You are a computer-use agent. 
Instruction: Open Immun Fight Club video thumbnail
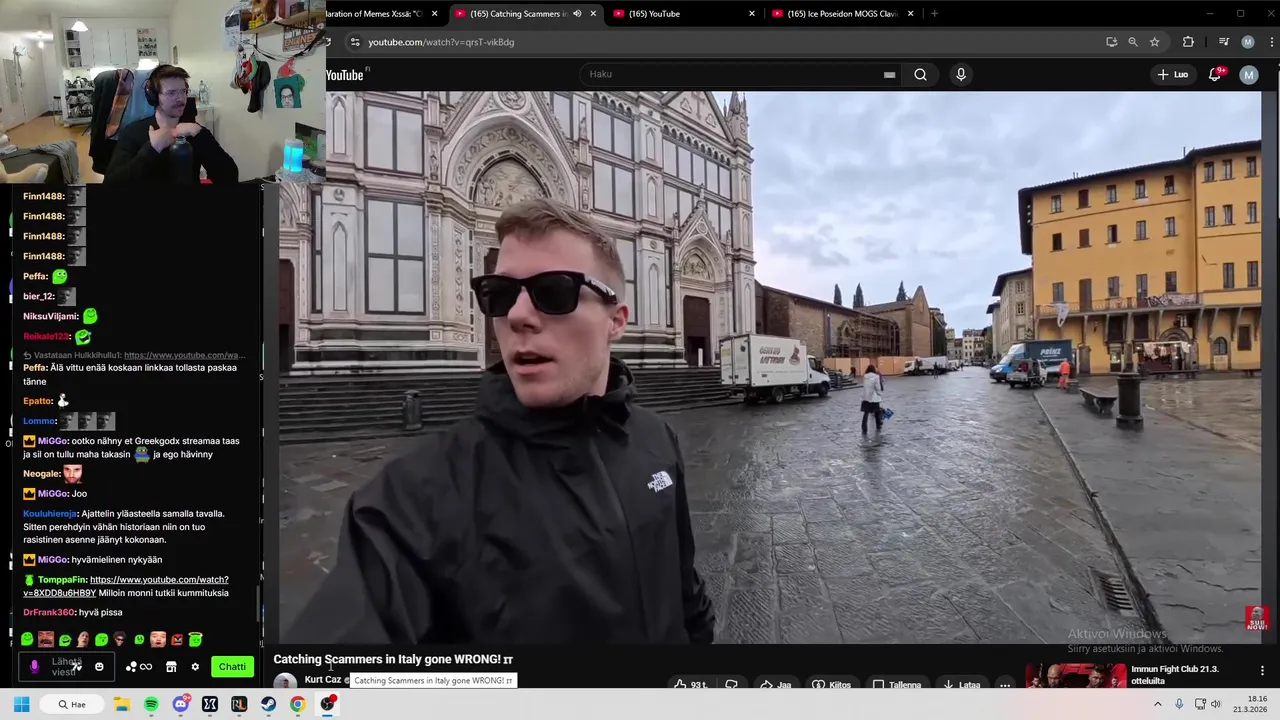[x=1075, y=676]
